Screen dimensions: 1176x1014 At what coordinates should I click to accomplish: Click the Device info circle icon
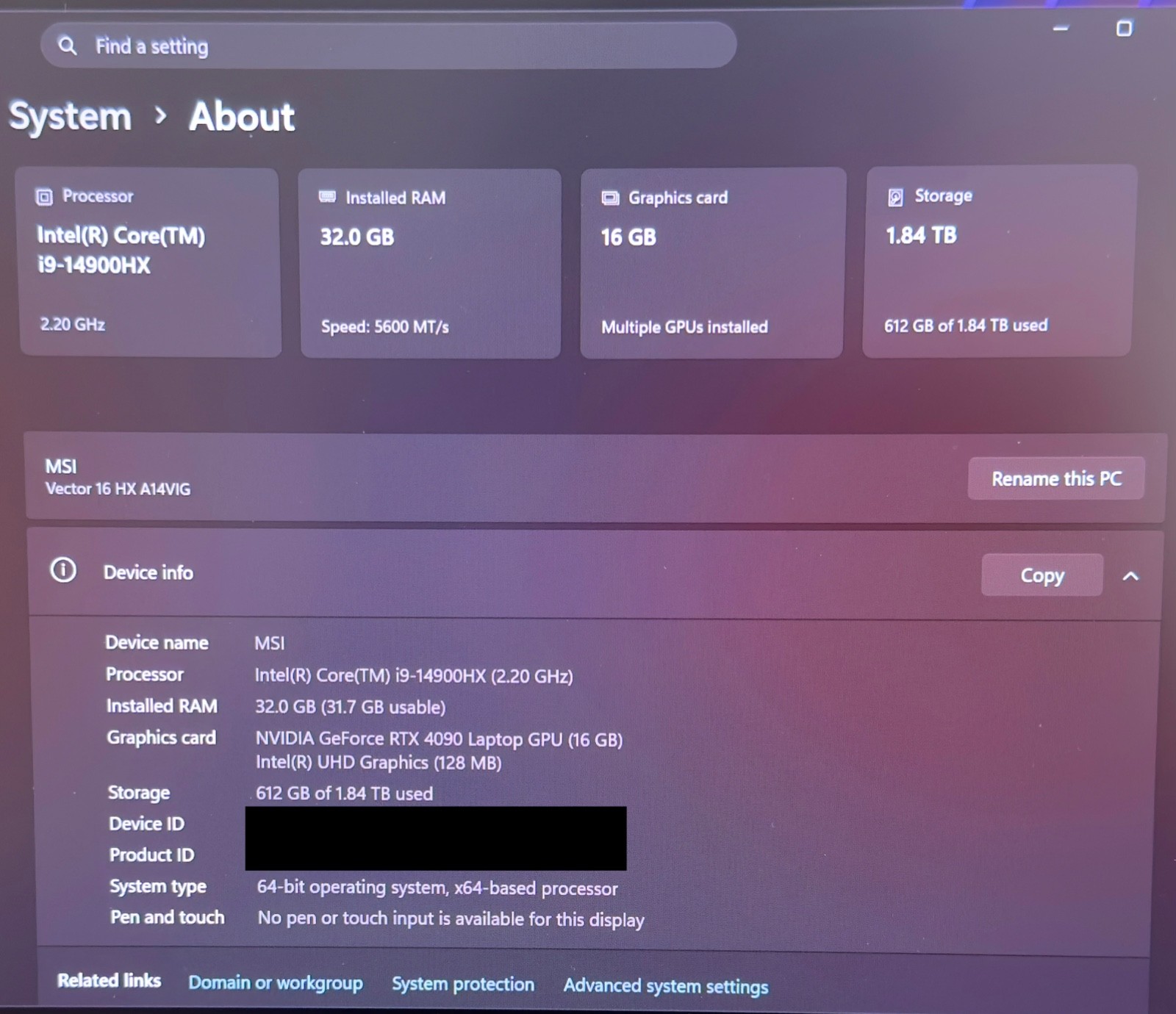point(63,570)
